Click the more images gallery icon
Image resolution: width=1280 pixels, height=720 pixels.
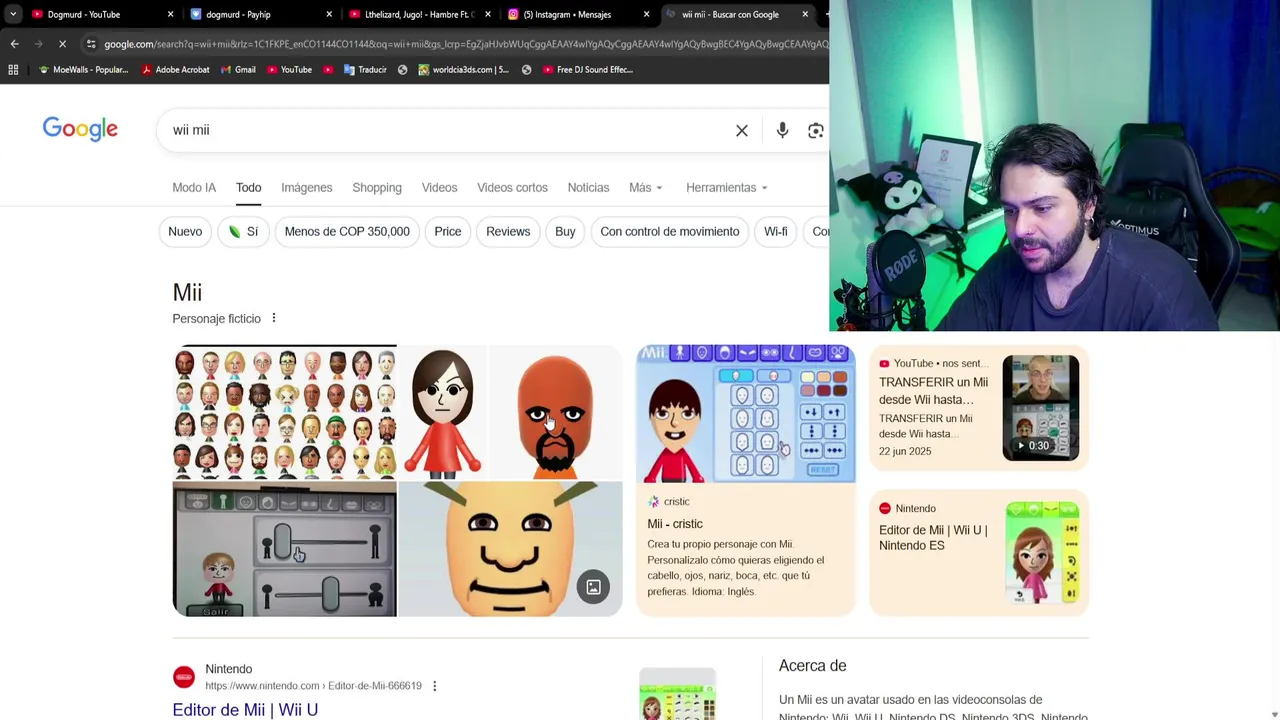click(x=593, y=587)
